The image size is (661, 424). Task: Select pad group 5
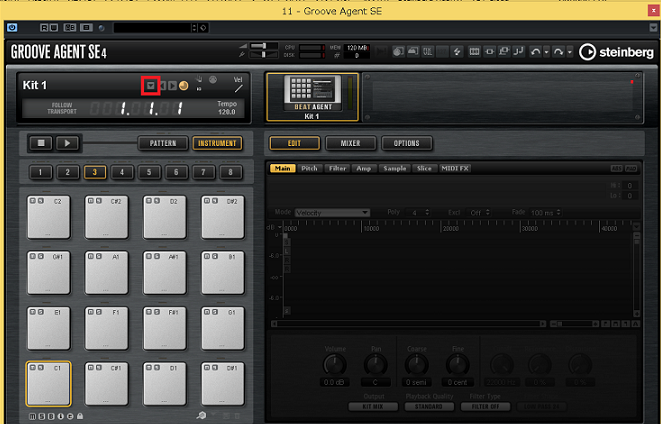click(x=149, y=172)
